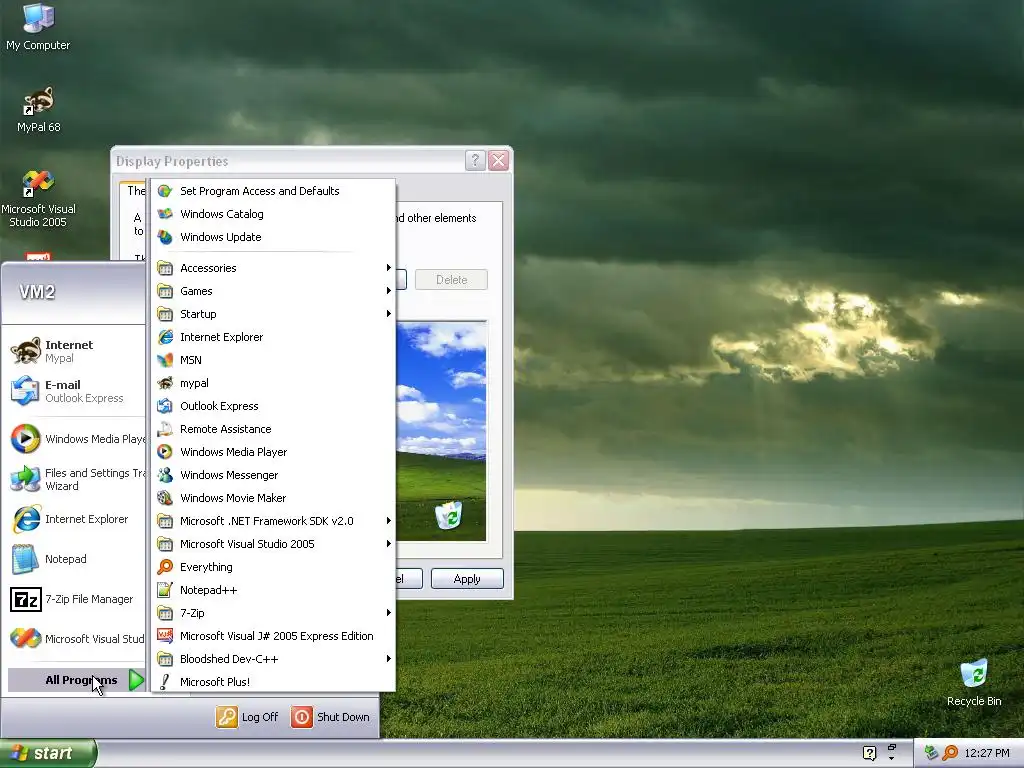Screen dimensions: 1024x768
Task: Open Windows Catalog entry
Action: pyautogui.click(x=273, y=214)
